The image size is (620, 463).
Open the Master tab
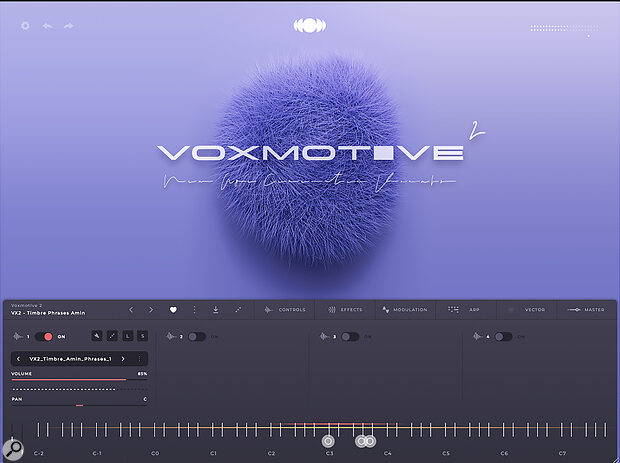tap(586, 310)
